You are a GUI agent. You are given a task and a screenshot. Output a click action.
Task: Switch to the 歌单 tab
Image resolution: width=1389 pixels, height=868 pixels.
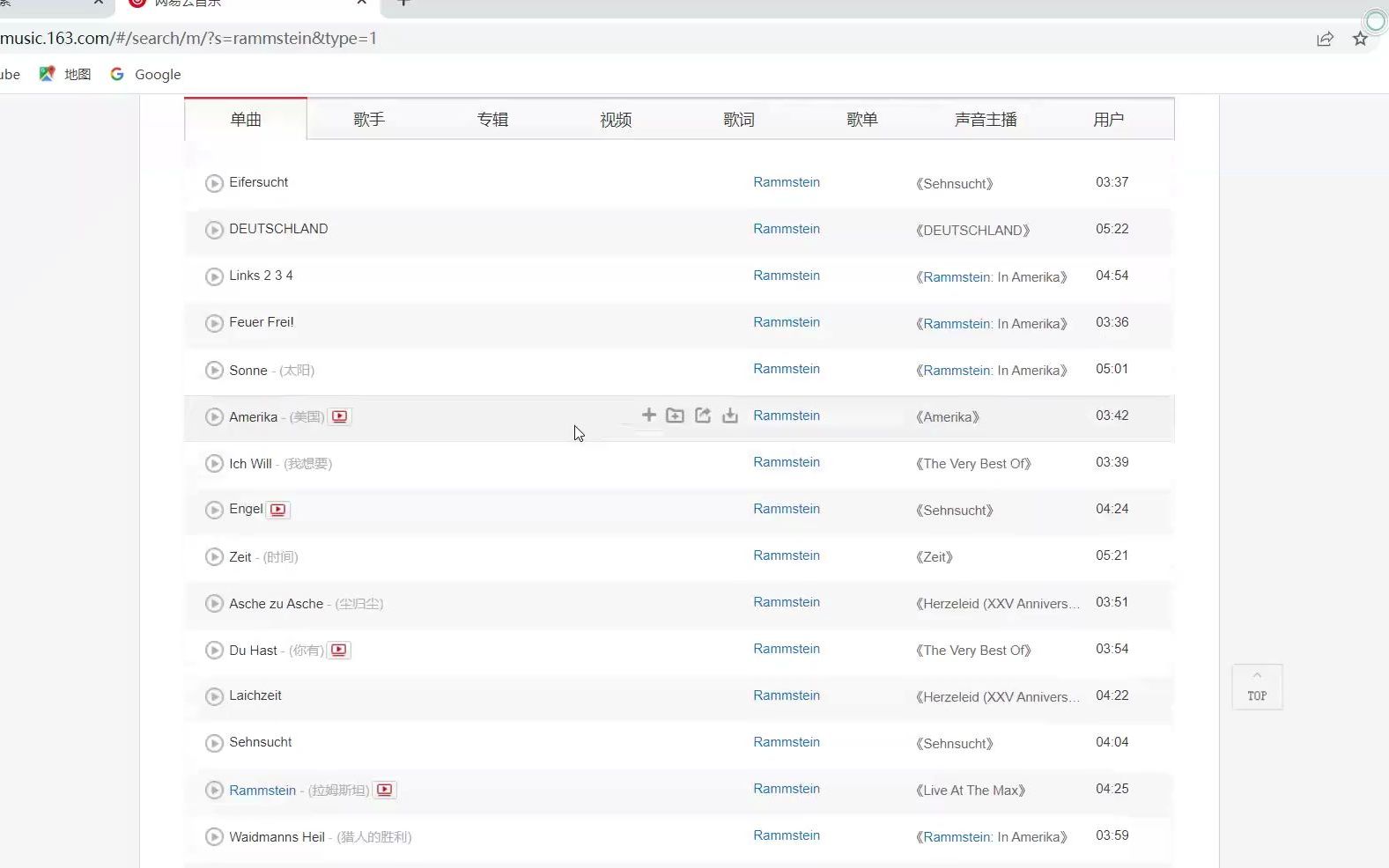pyautogui.click(x=862, y=119)
